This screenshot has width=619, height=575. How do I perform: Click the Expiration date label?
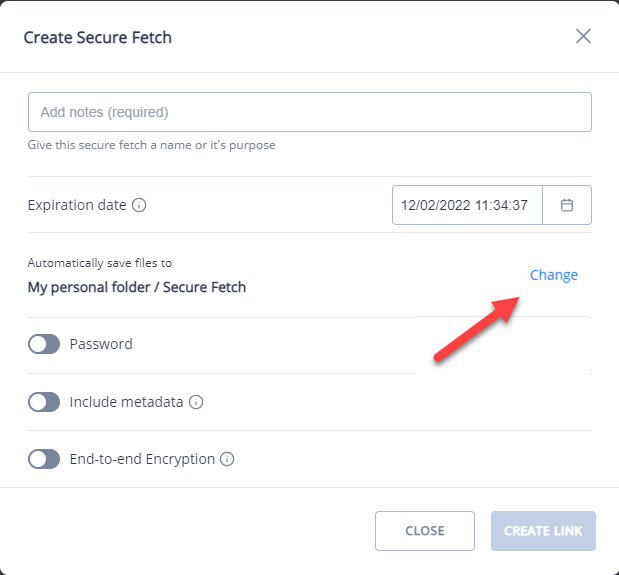[77, 205]
